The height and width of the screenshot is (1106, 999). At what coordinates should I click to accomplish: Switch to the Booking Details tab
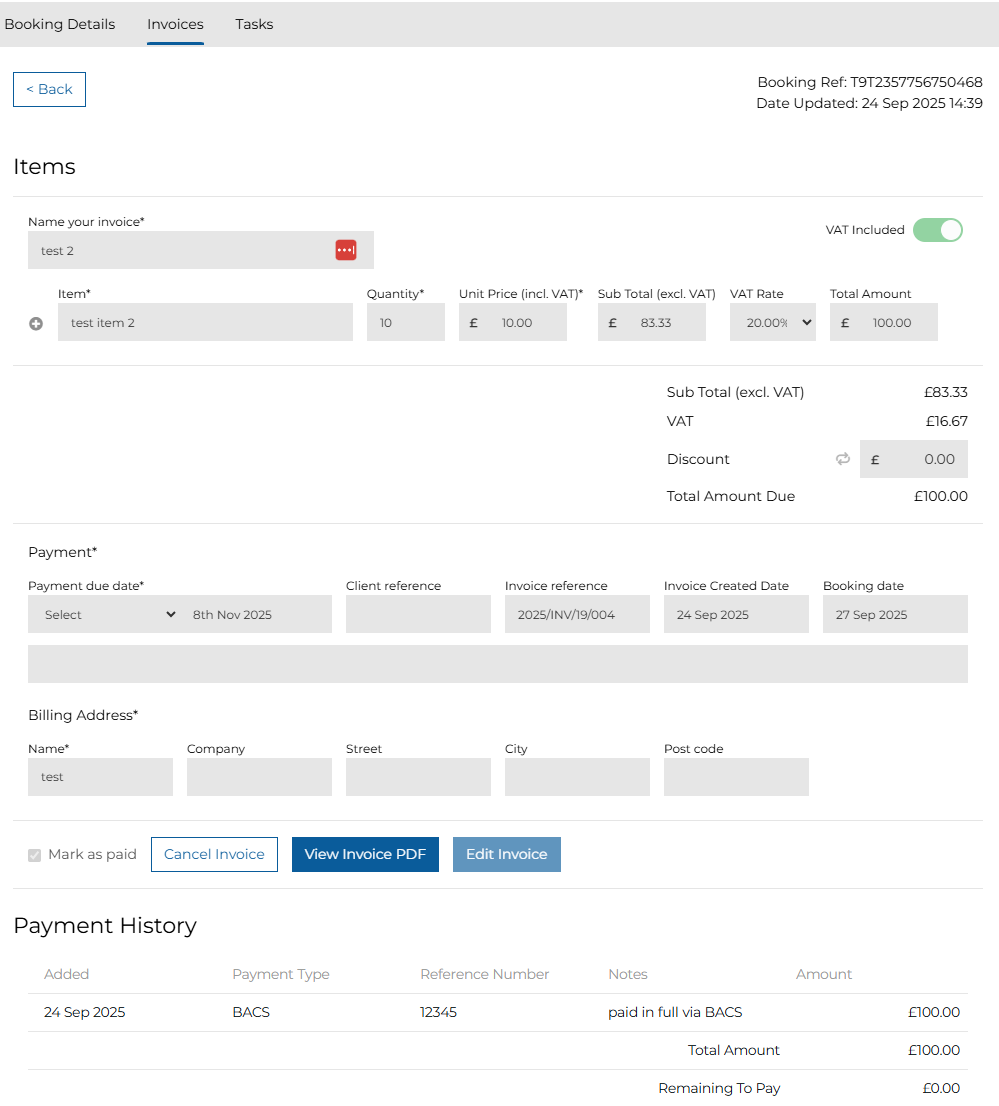(60, 24)
